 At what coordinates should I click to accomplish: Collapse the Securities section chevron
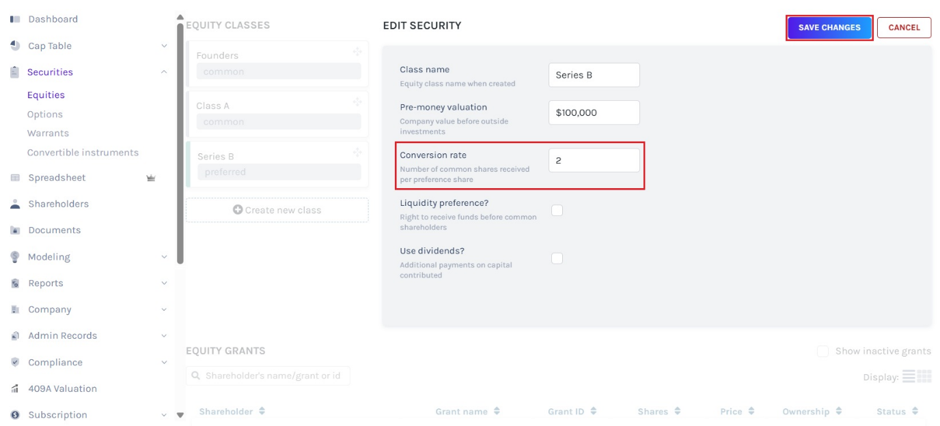164,72
